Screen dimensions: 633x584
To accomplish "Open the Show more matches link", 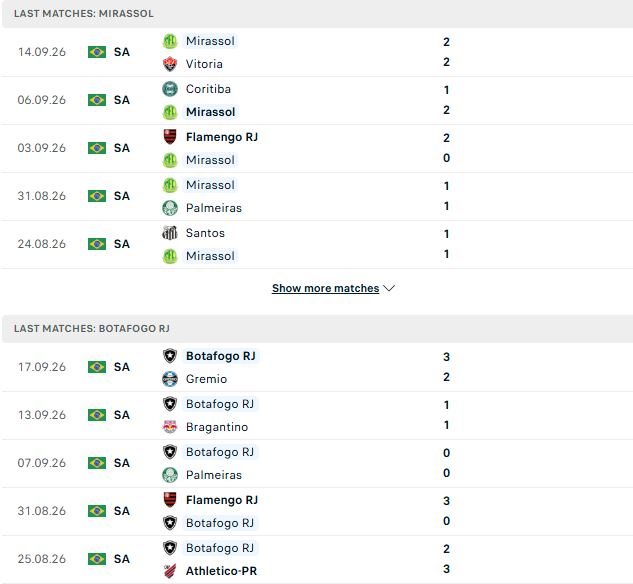I will click(x=325, y=288).
